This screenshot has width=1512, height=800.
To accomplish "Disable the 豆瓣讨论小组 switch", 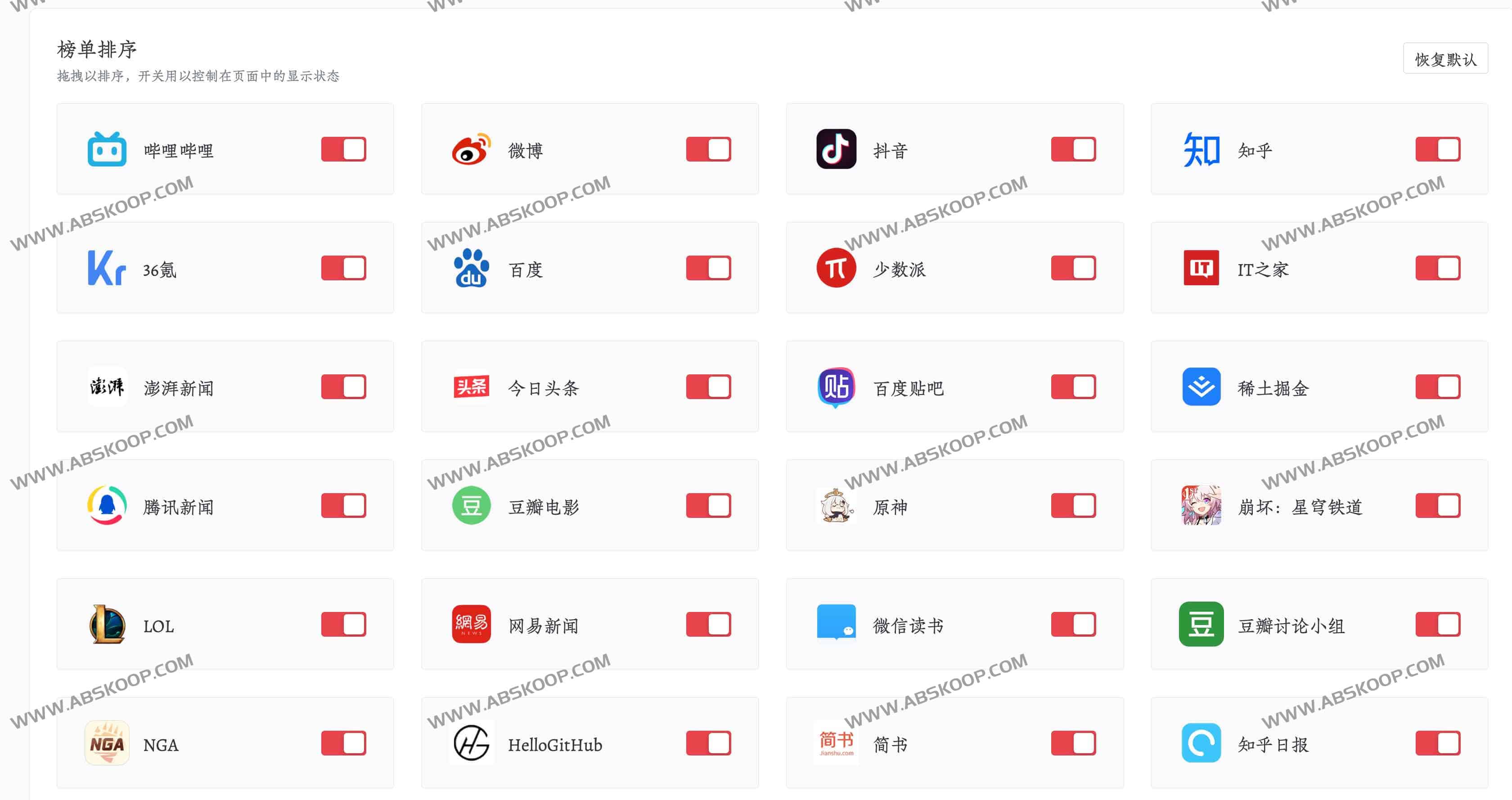I will coord(1437,625).
